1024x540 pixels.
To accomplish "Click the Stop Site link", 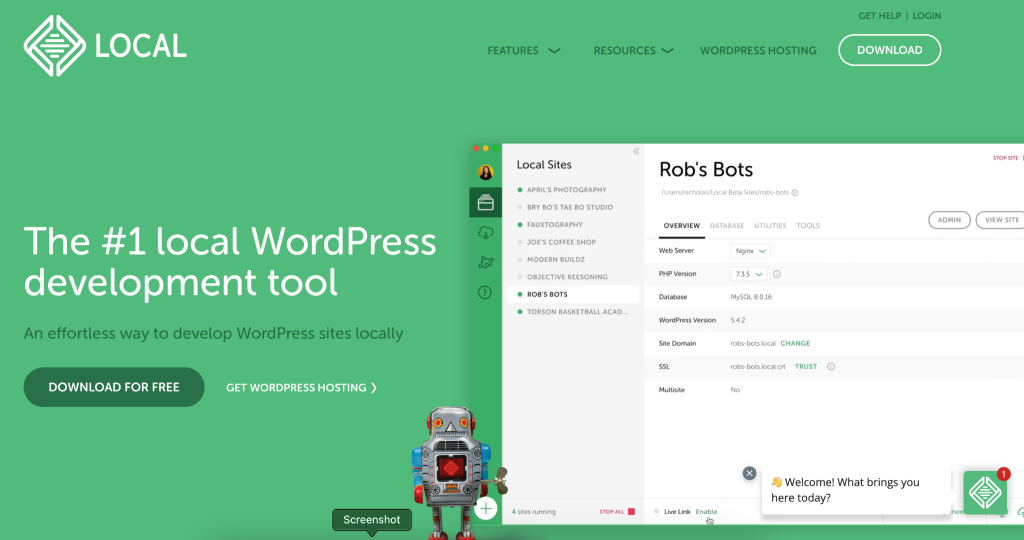I will tap(1006, 158).
